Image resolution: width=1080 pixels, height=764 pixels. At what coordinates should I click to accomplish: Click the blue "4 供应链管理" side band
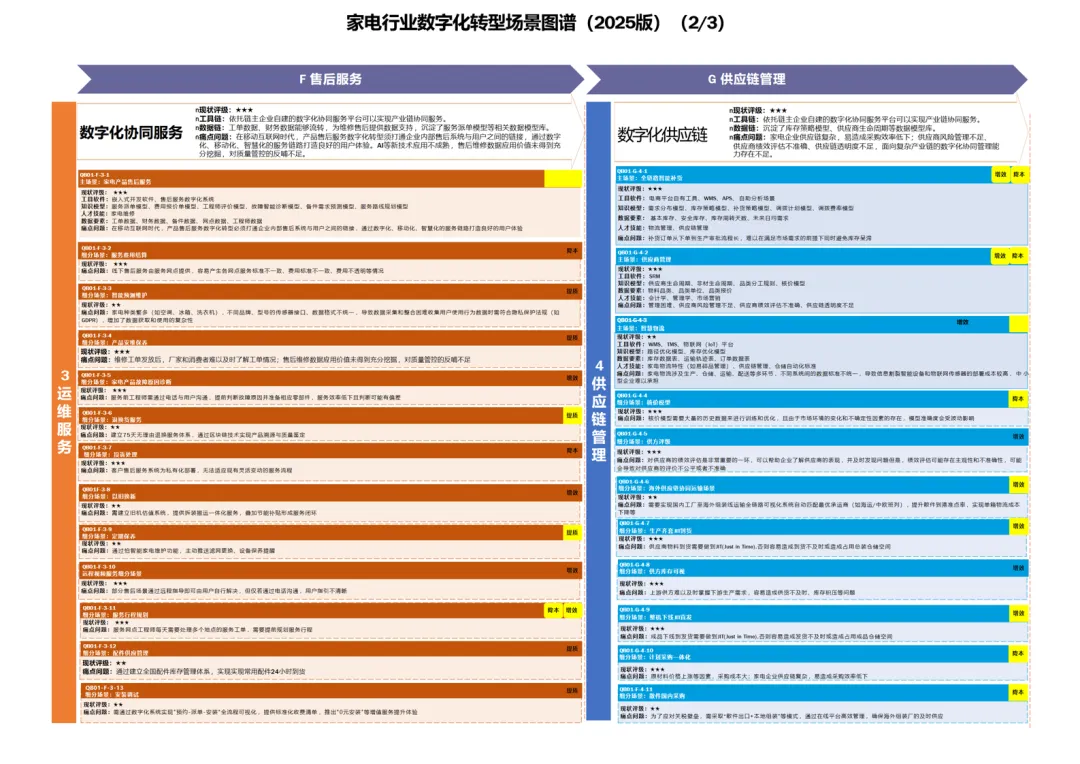click(x=599, y=411)
